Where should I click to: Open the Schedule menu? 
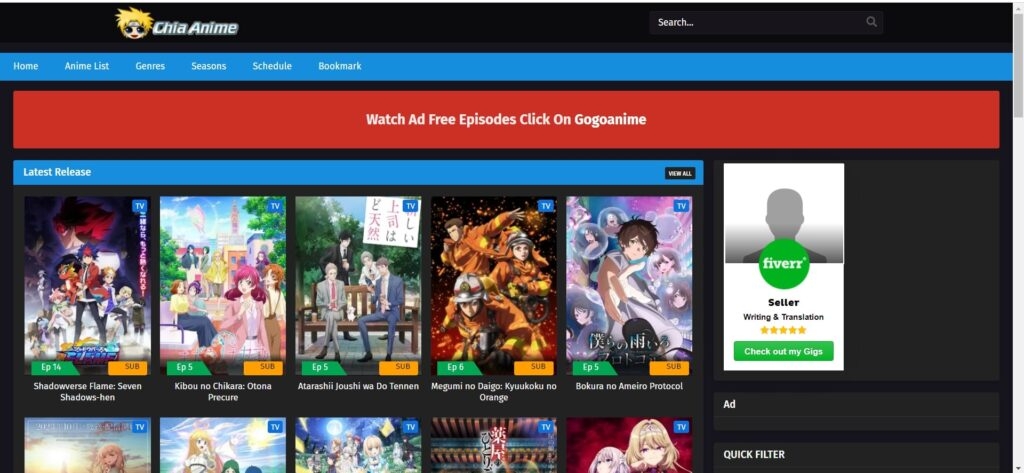[x=272, y=66]
